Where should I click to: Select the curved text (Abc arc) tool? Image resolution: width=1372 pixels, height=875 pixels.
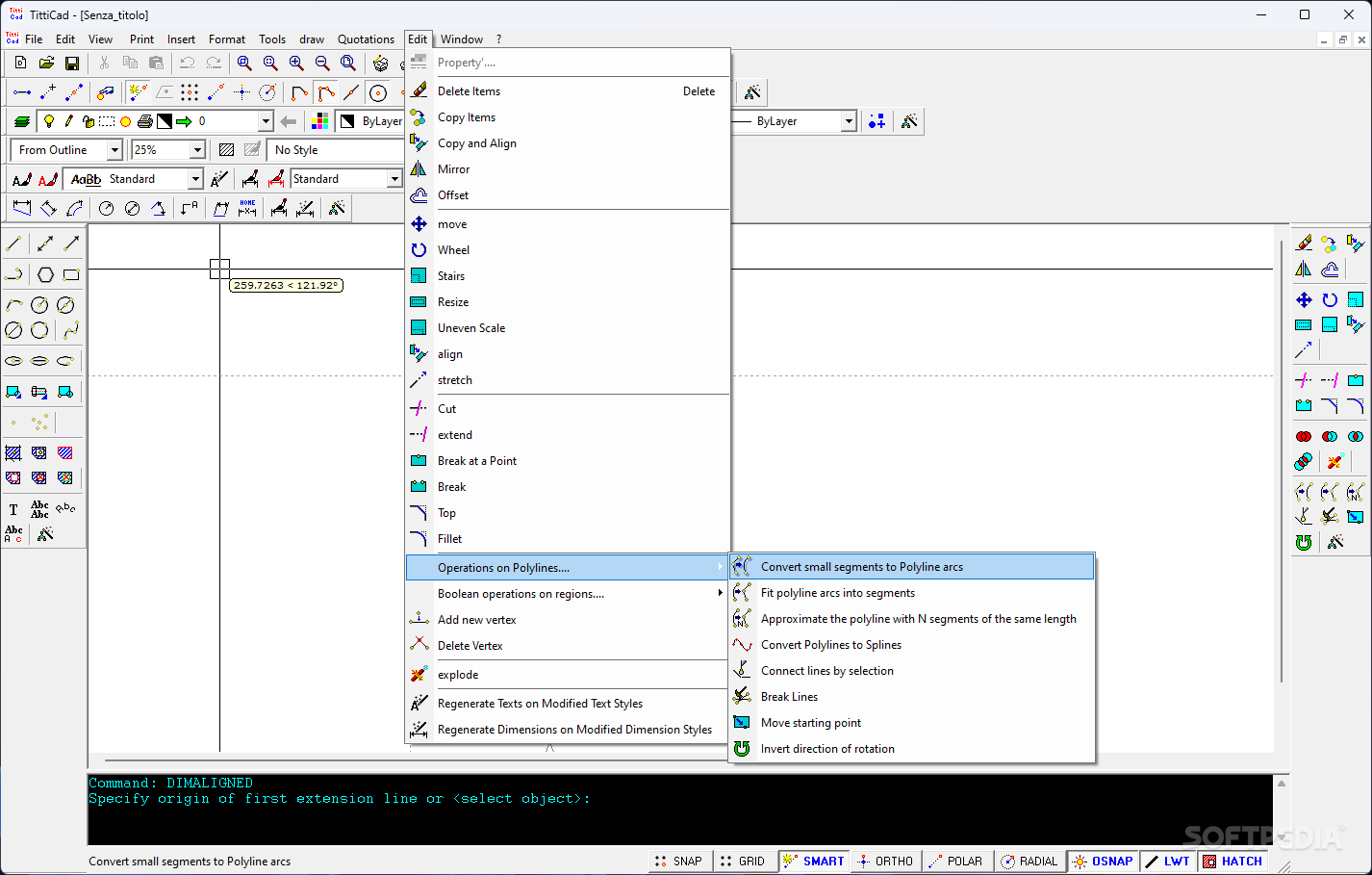65,509
